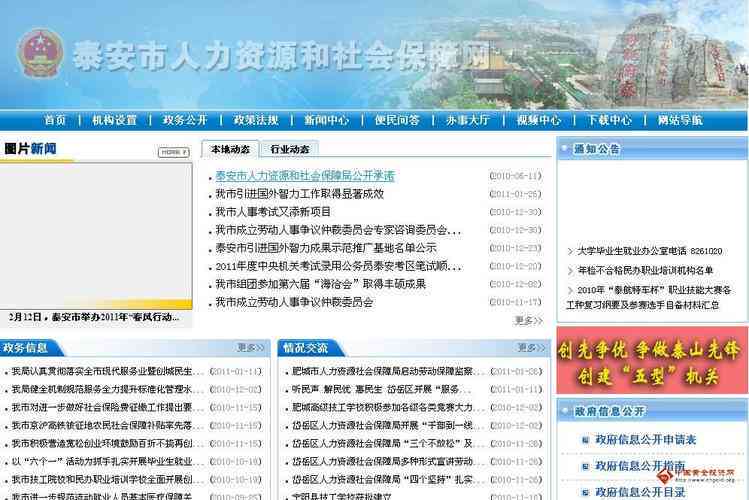This screenshot has width=749, height=500.
Task: Open the 首页 home menu item
Action: [x=55, y=120]
